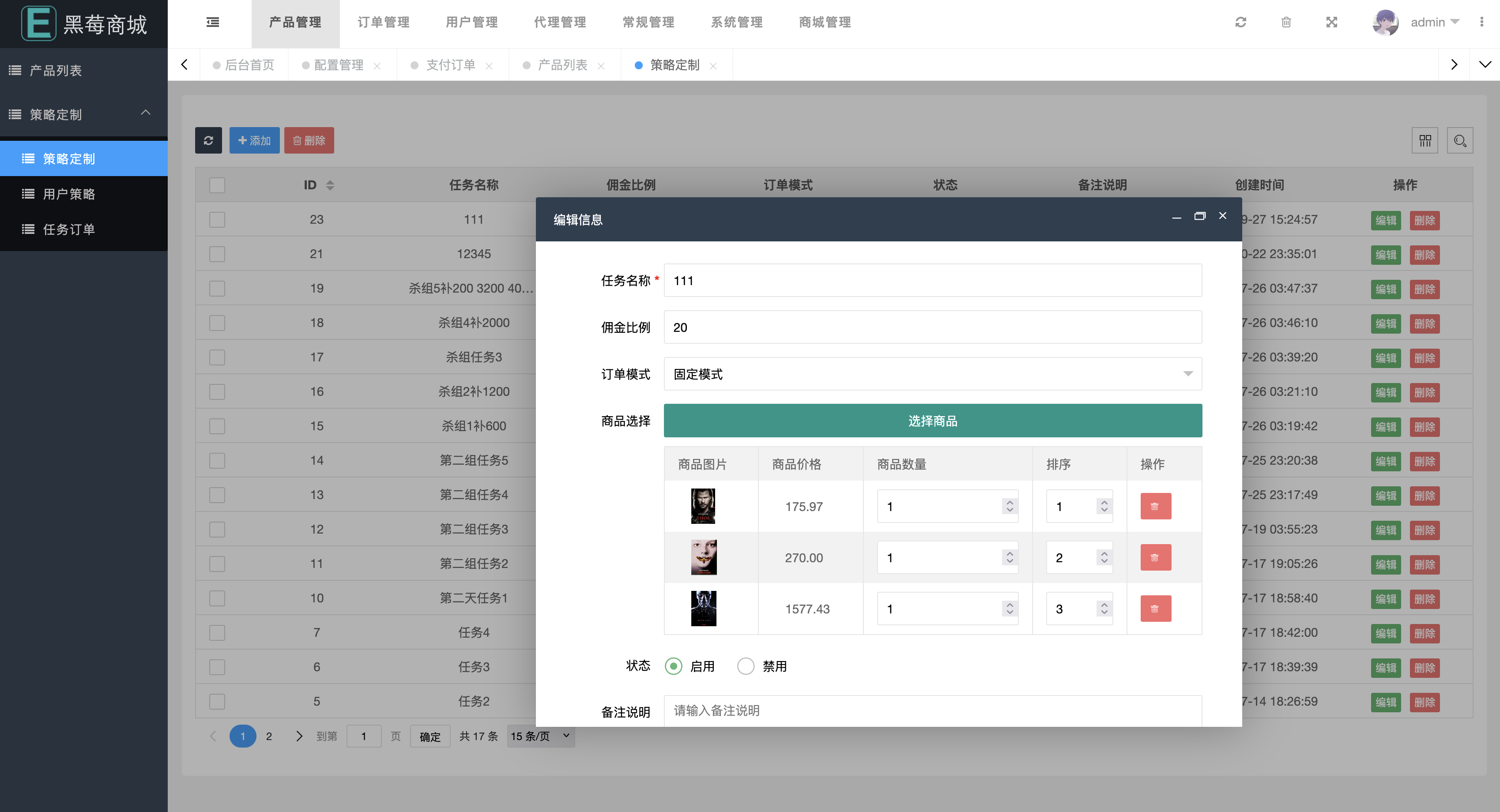Screen dimensions: 1500x812
Task: Collapse the sidebar with the hamburger icon
Action: point(212,22)
